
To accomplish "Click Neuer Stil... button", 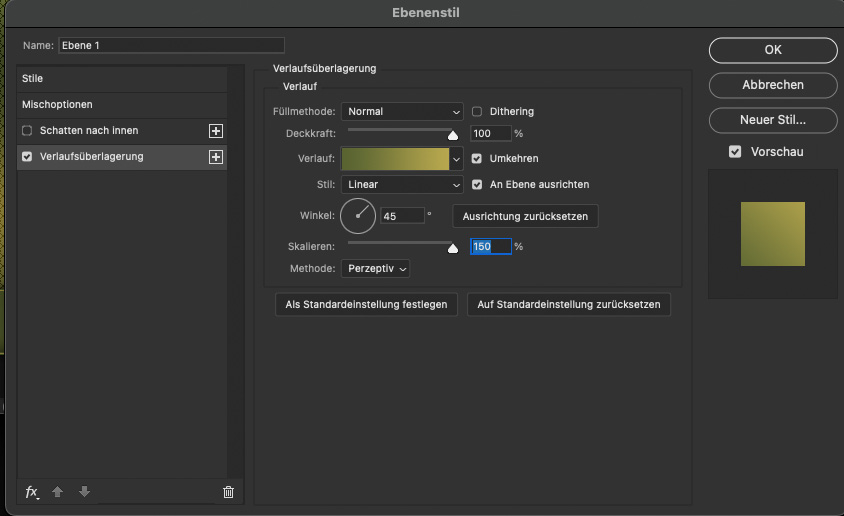I will point(773,120).
